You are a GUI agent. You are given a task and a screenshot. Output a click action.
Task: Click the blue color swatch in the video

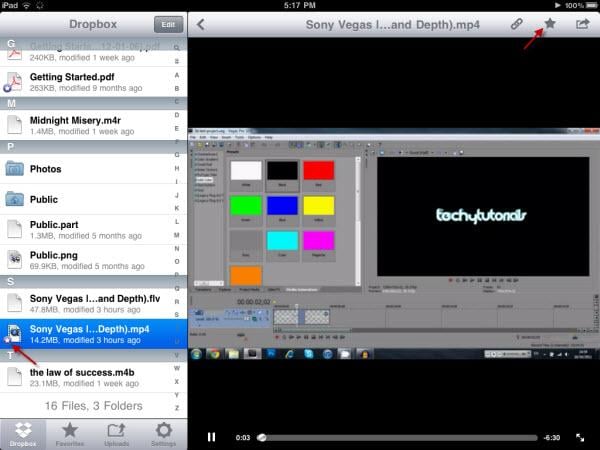[282, 206]
